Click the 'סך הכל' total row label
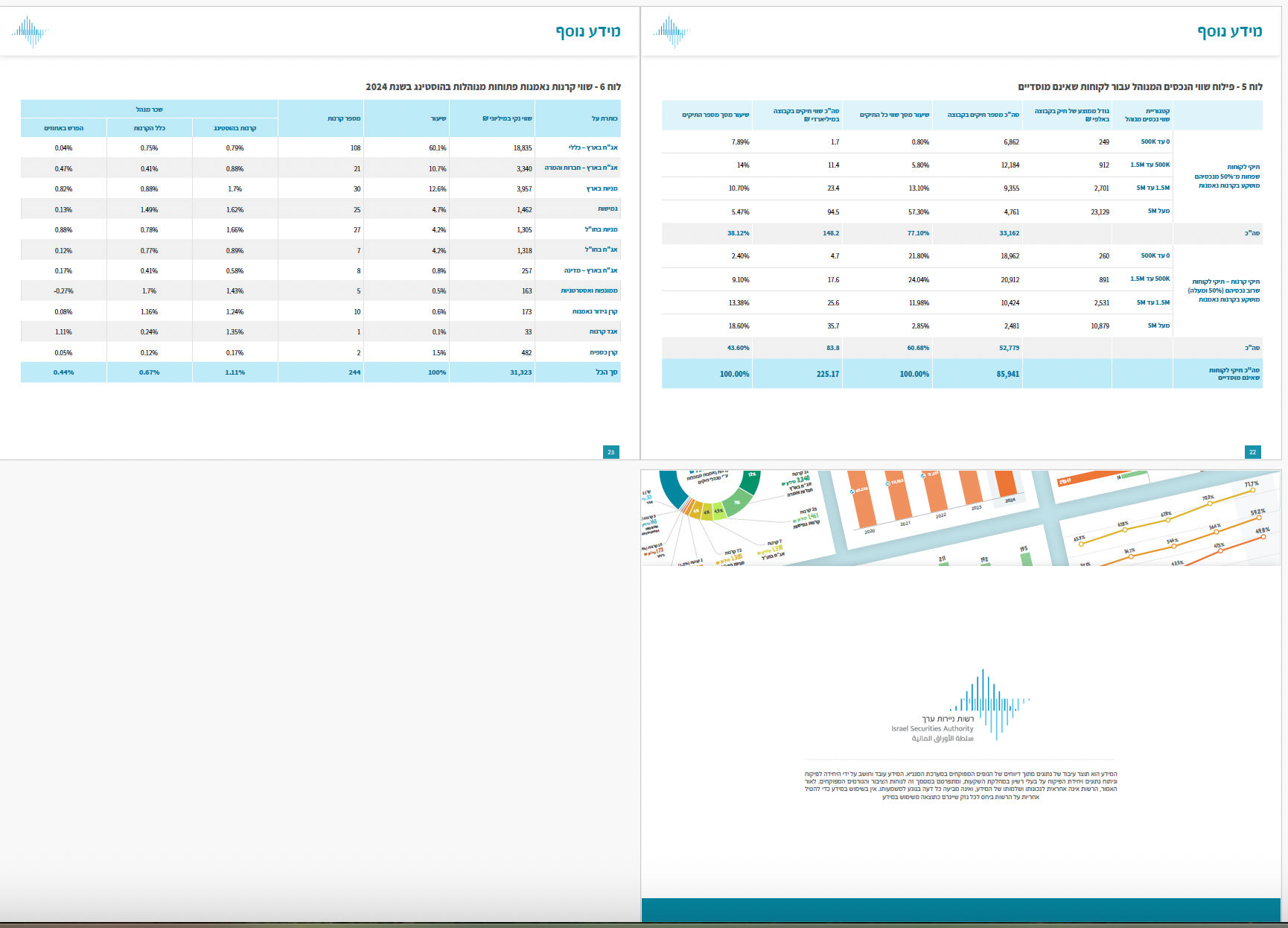 pyautogui.click(x=607, y=372)
